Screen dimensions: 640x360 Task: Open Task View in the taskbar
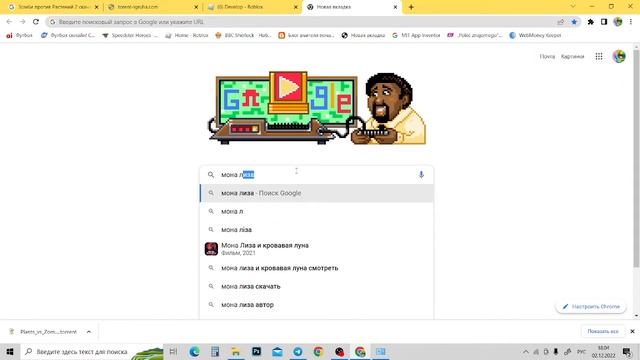tap(173, 351)
